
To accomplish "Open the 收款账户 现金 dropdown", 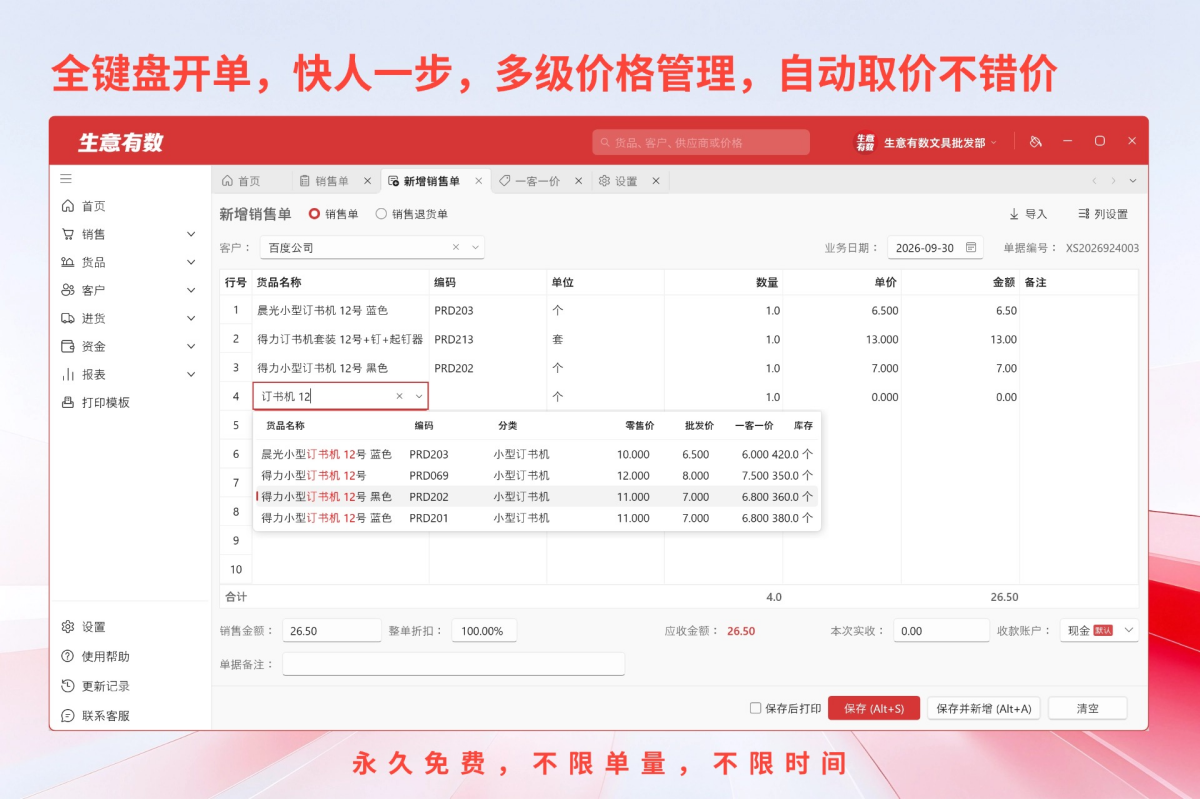I will [x=1099, y=630].
